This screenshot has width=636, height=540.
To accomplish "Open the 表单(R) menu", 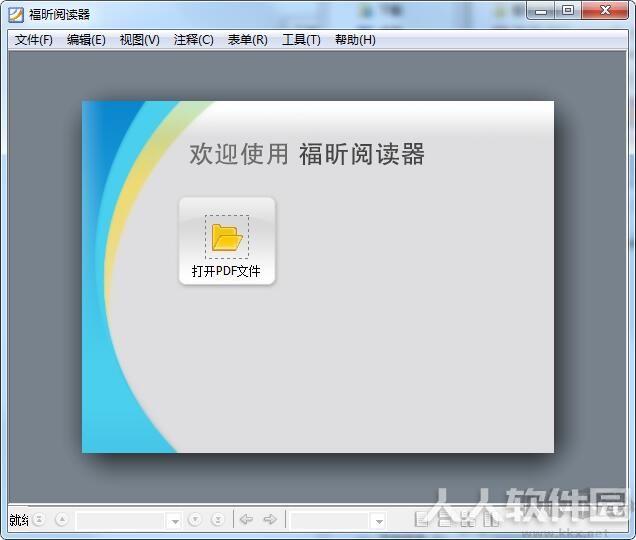I will tap(247, 40).
